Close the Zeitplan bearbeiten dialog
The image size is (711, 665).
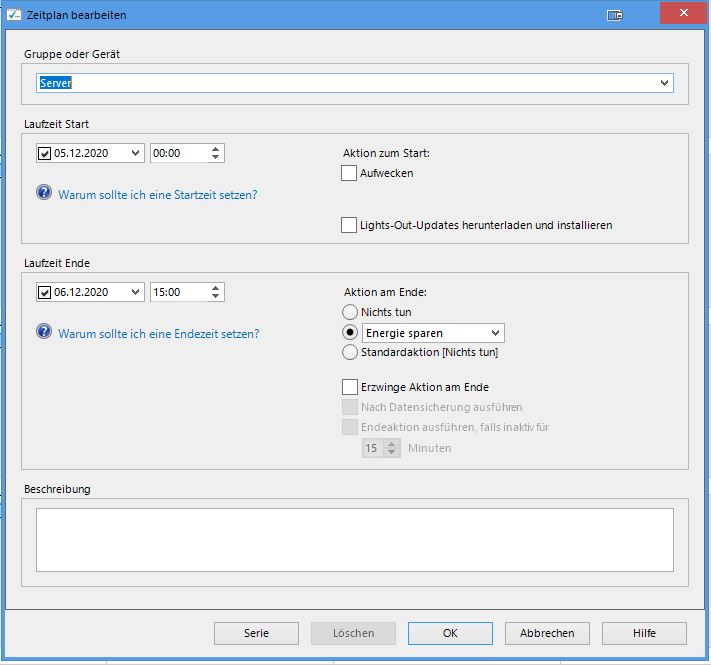[x=682, y=14]
